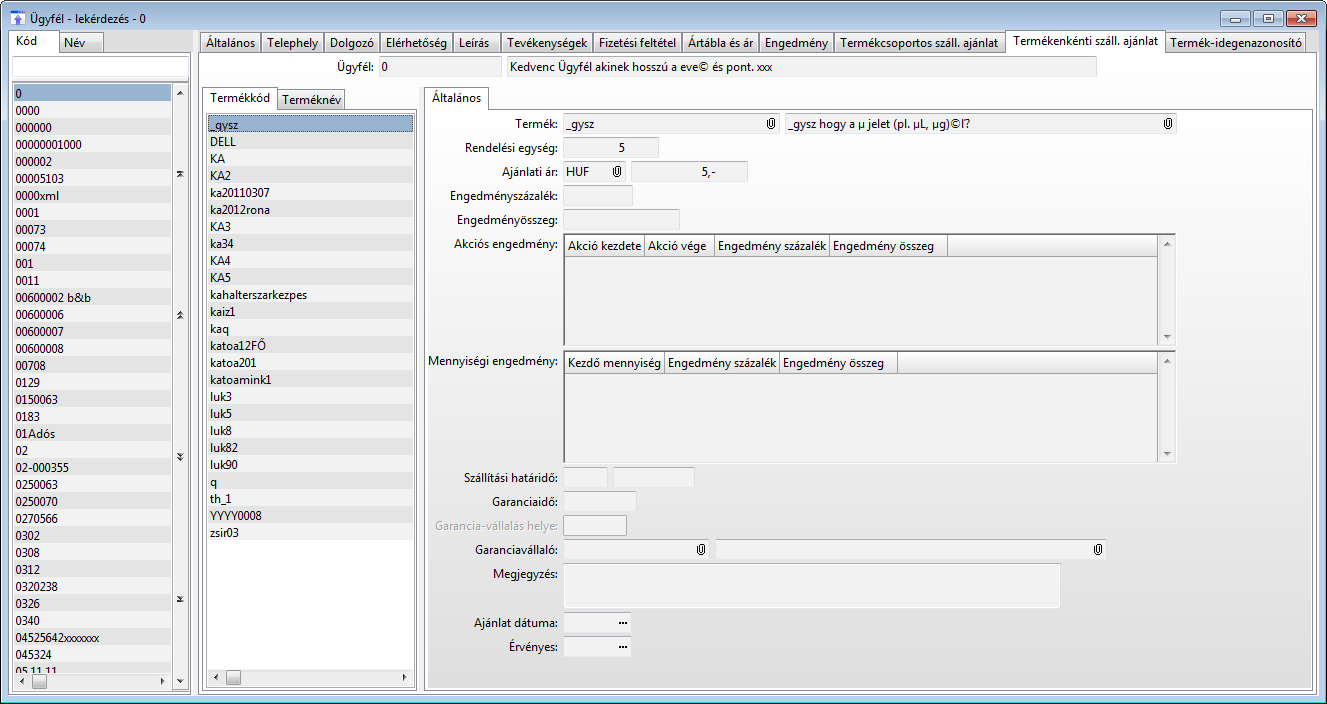The image size is (1327, 704).
Task: Select the Általános sub-tab above Termék field
Action: point(456,98)
